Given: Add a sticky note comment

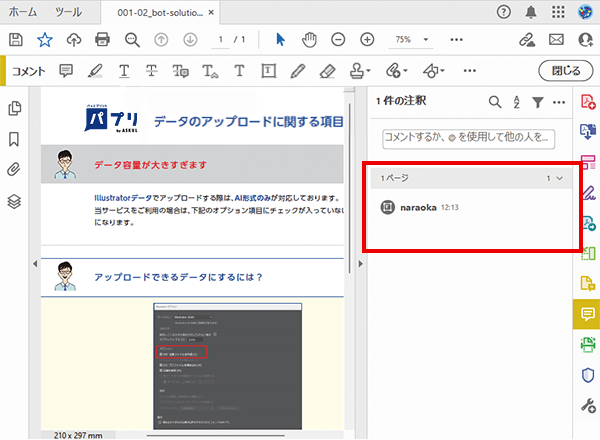Looking at the screenshot, I should pos(66,71).
